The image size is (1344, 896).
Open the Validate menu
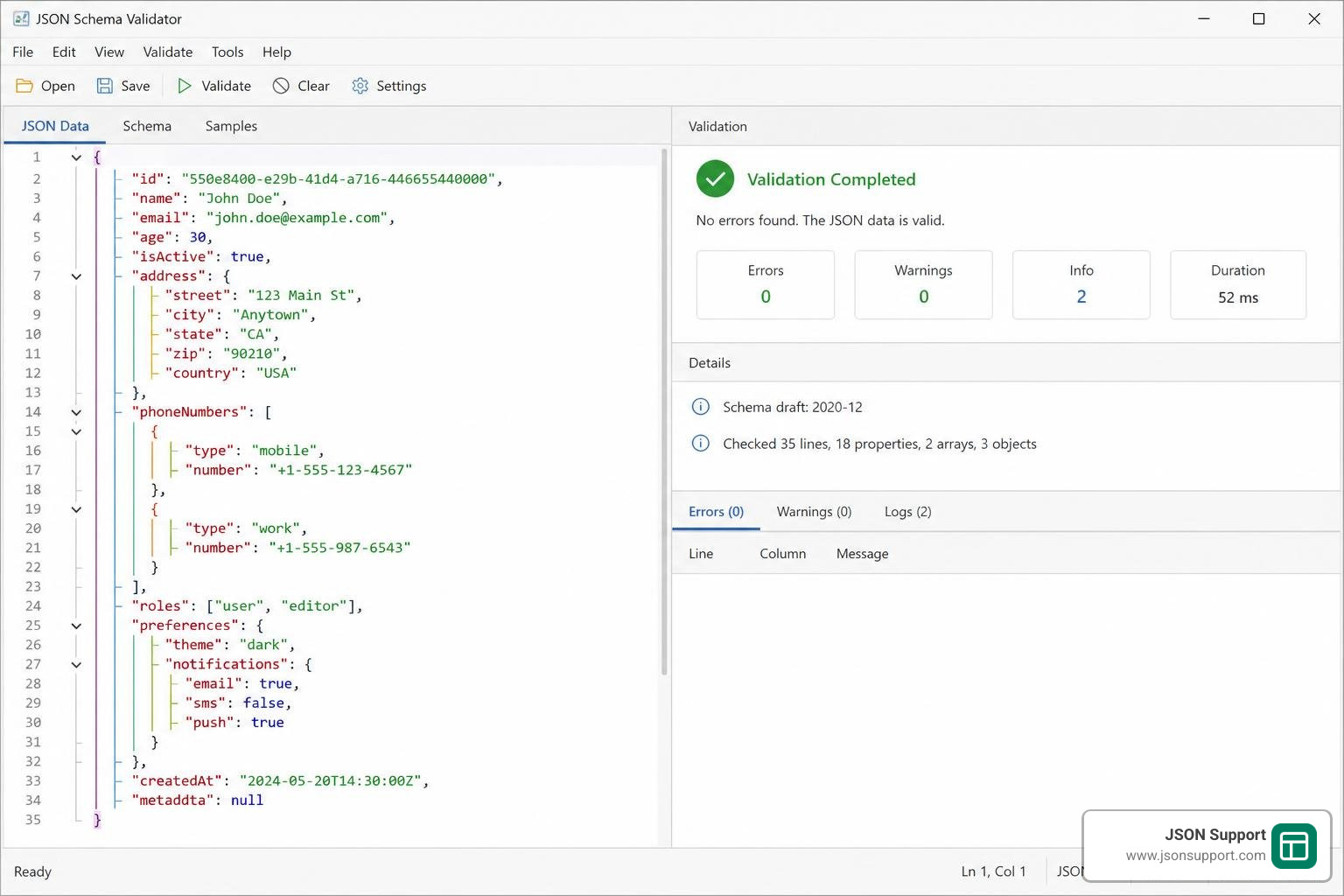point(168,52)
